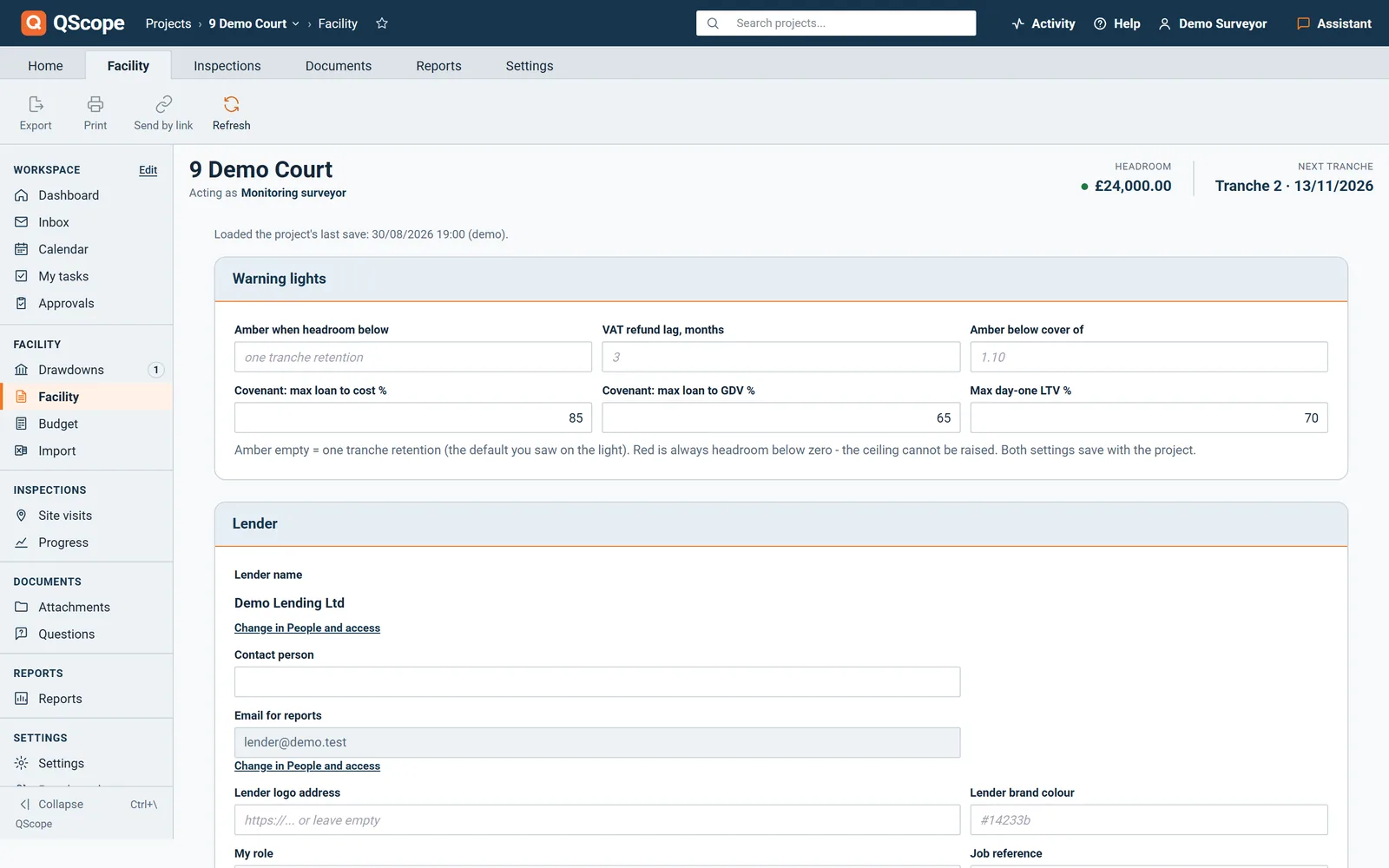
Task: Open the Activity panel
Action: tap(1043, 23)
